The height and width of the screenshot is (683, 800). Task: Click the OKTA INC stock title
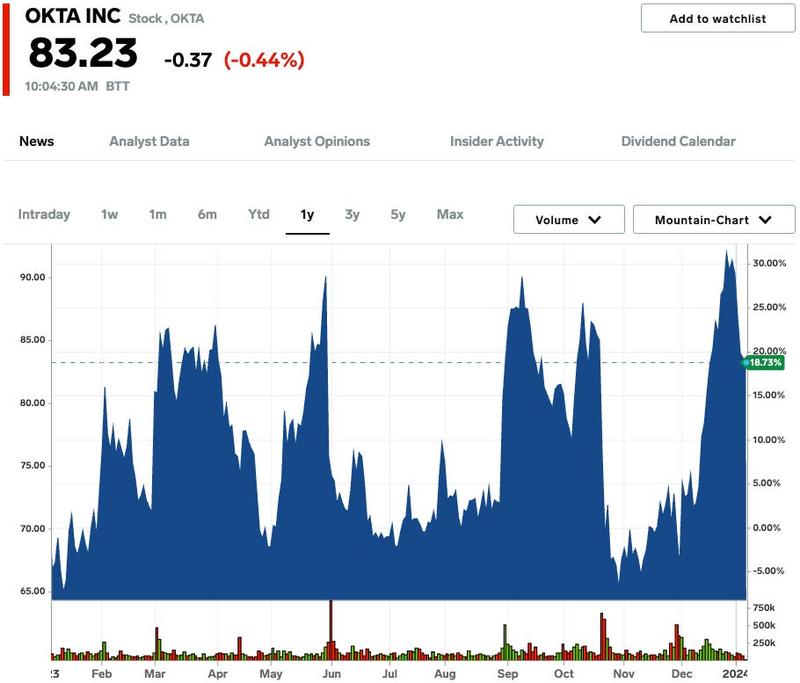click(73, 16)
